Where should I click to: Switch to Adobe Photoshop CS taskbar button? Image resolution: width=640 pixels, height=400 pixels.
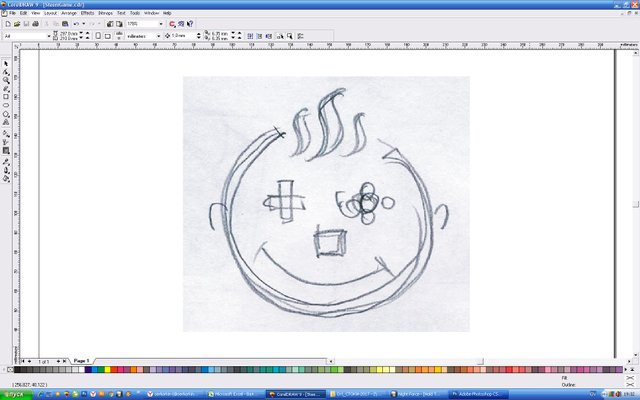tap(478, 394)
